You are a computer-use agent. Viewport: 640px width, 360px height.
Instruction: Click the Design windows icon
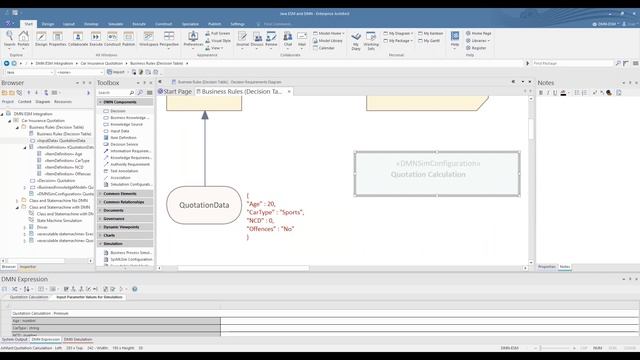point(41,39)
